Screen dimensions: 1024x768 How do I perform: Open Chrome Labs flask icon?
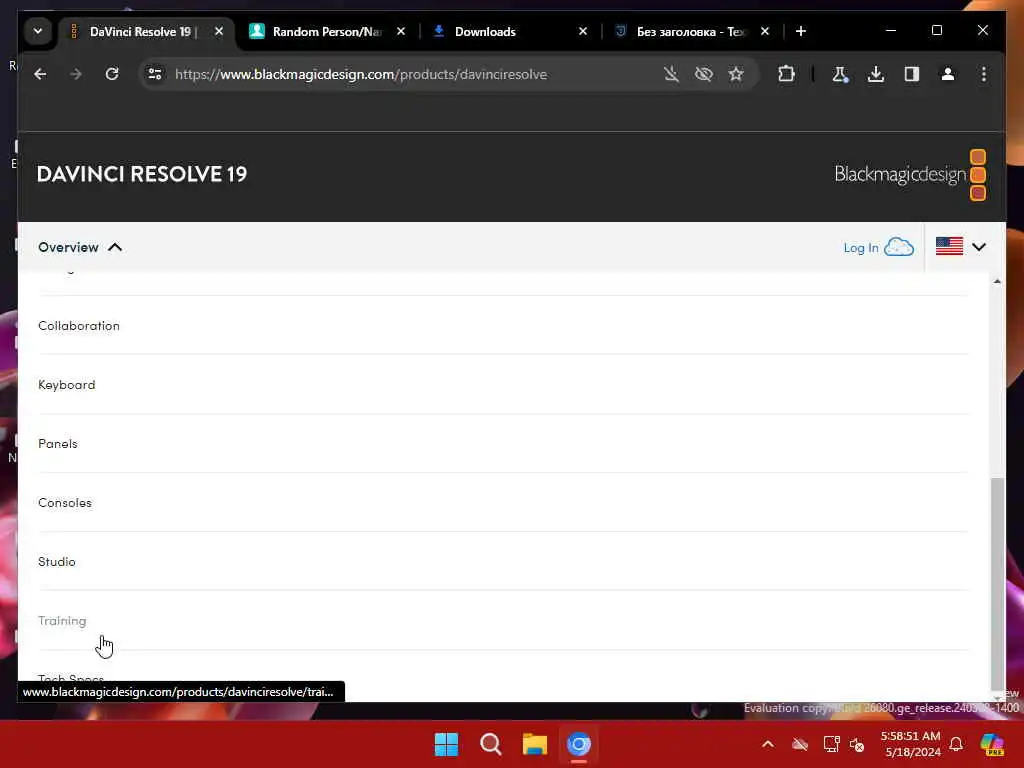(840, 74)
